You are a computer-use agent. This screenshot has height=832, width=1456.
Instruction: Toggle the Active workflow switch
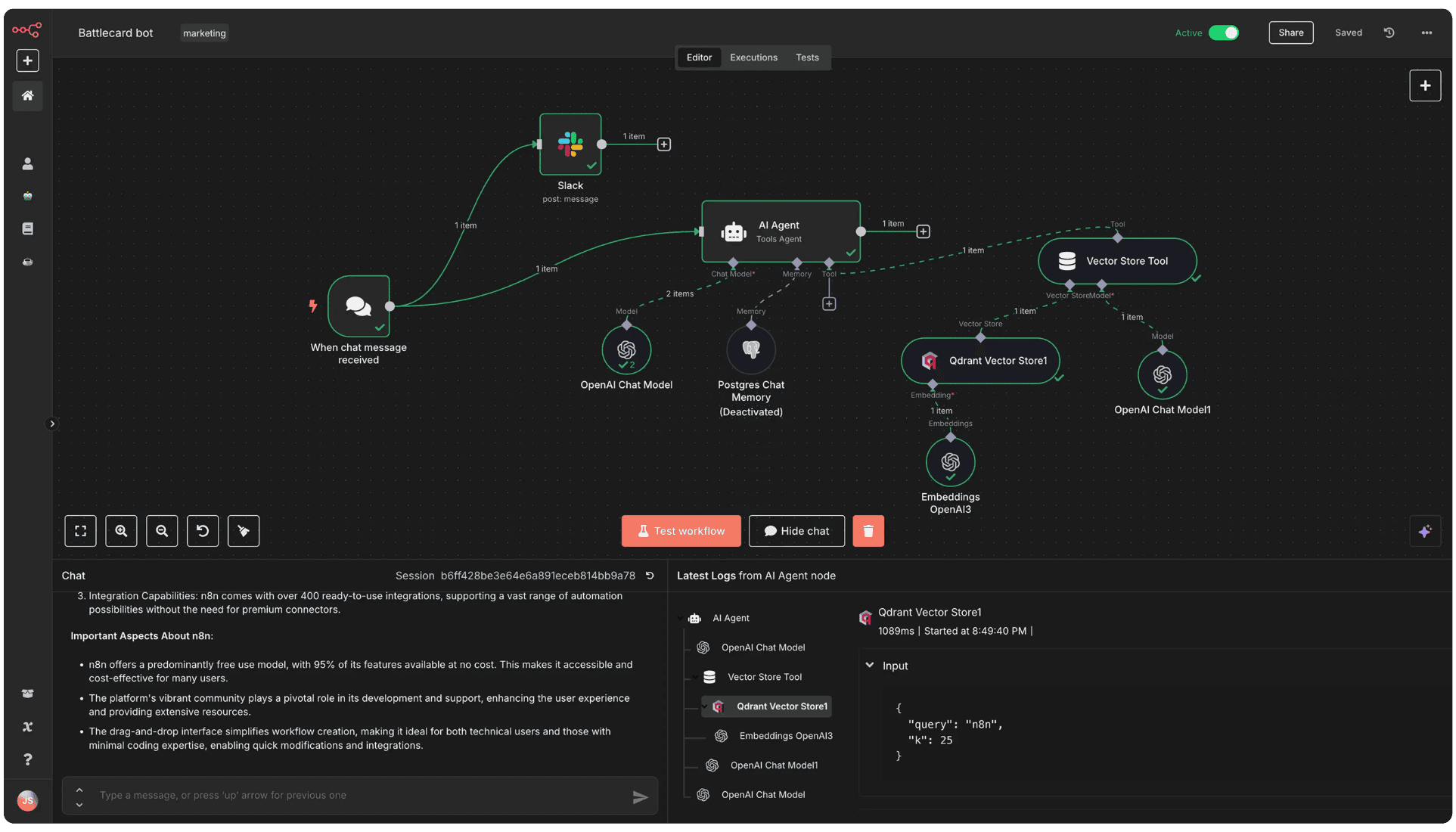click(x=1223, y=33)
